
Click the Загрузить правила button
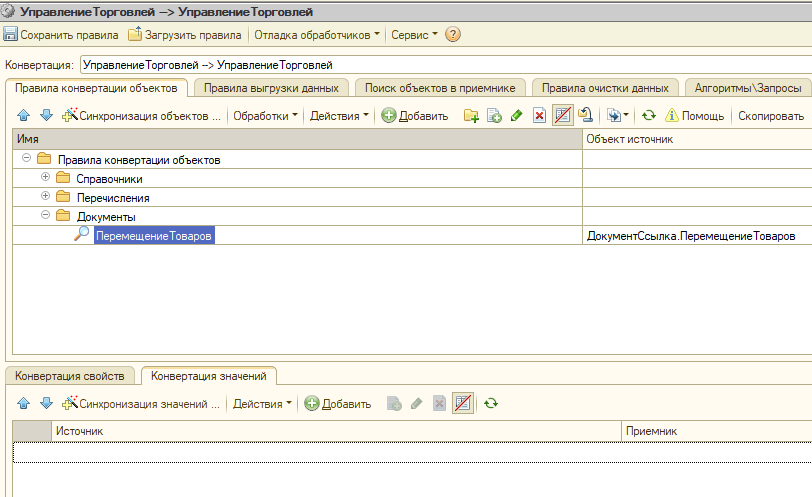pyautogui.click(x=184, y=35)
